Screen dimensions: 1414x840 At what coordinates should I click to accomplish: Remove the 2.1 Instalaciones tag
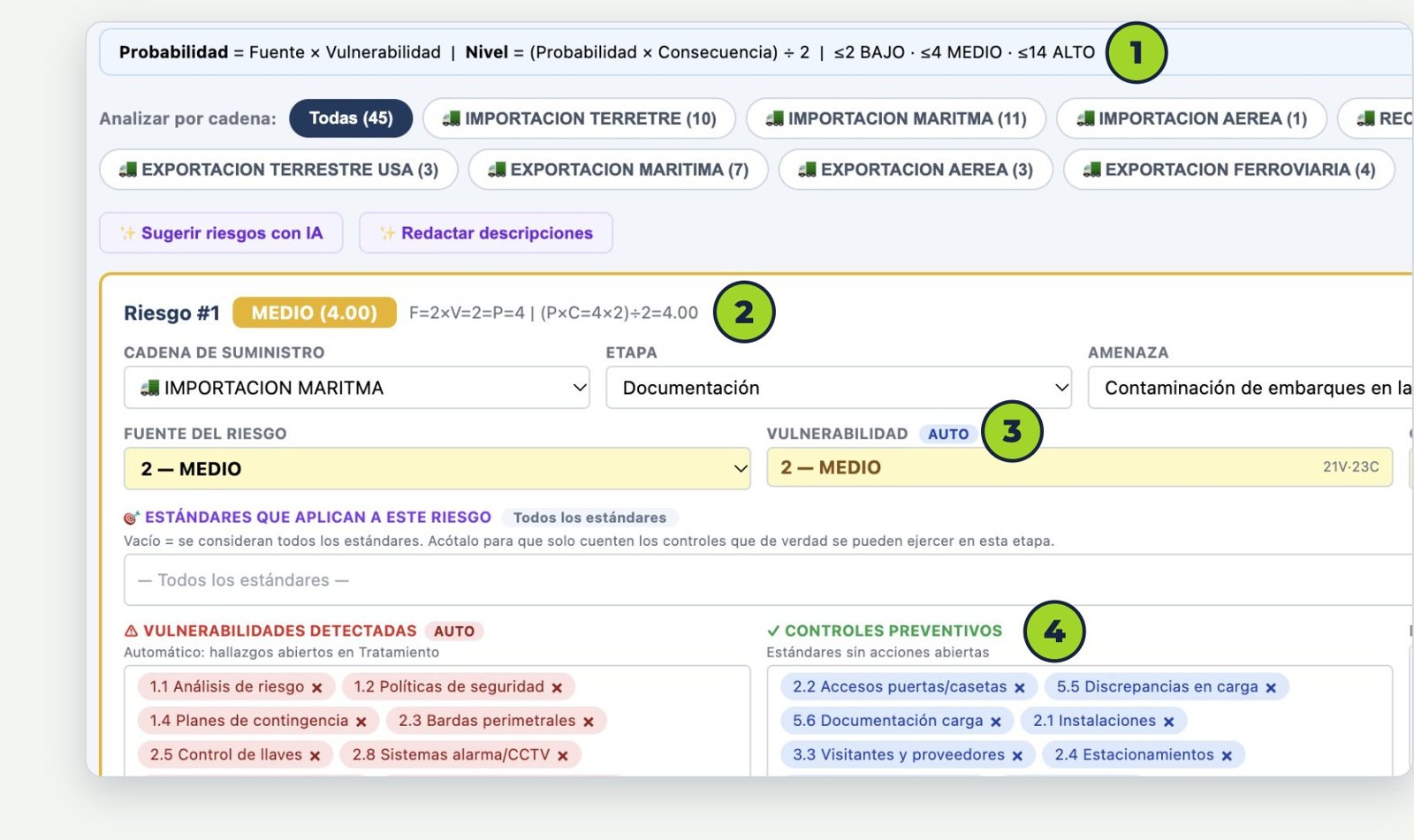[x=1168, y=722]
